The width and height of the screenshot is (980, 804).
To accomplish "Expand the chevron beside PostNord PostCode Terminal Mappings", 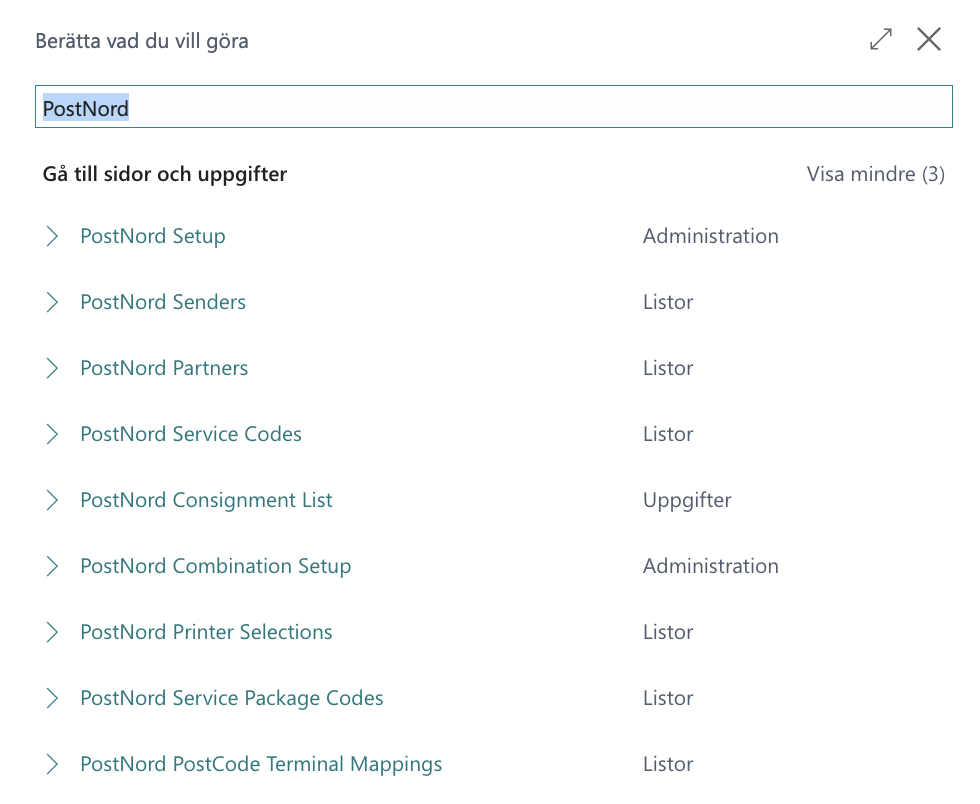I will [52, 765].
